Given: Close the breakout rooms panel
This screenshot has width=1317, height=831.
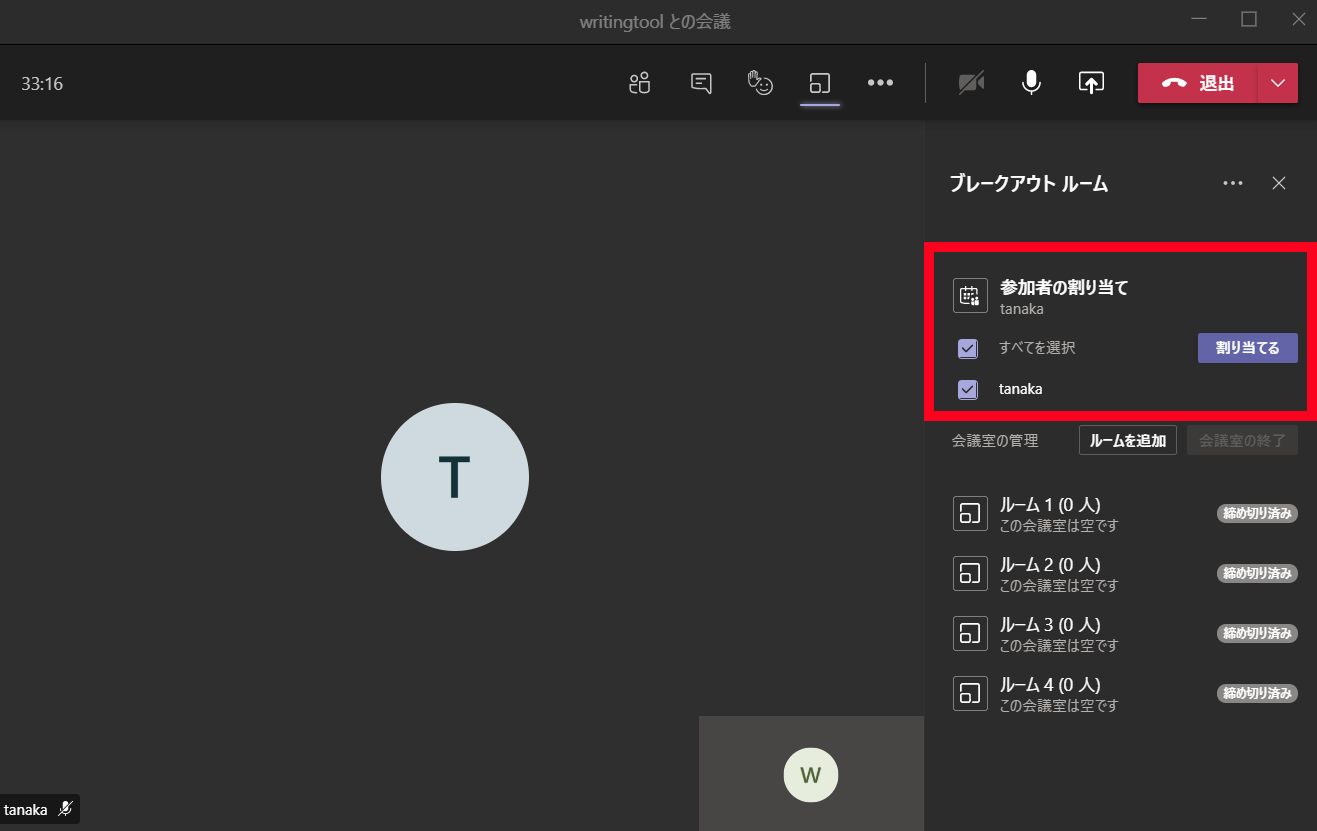Looking at the screenshot, I should (x=1278, y=183).
